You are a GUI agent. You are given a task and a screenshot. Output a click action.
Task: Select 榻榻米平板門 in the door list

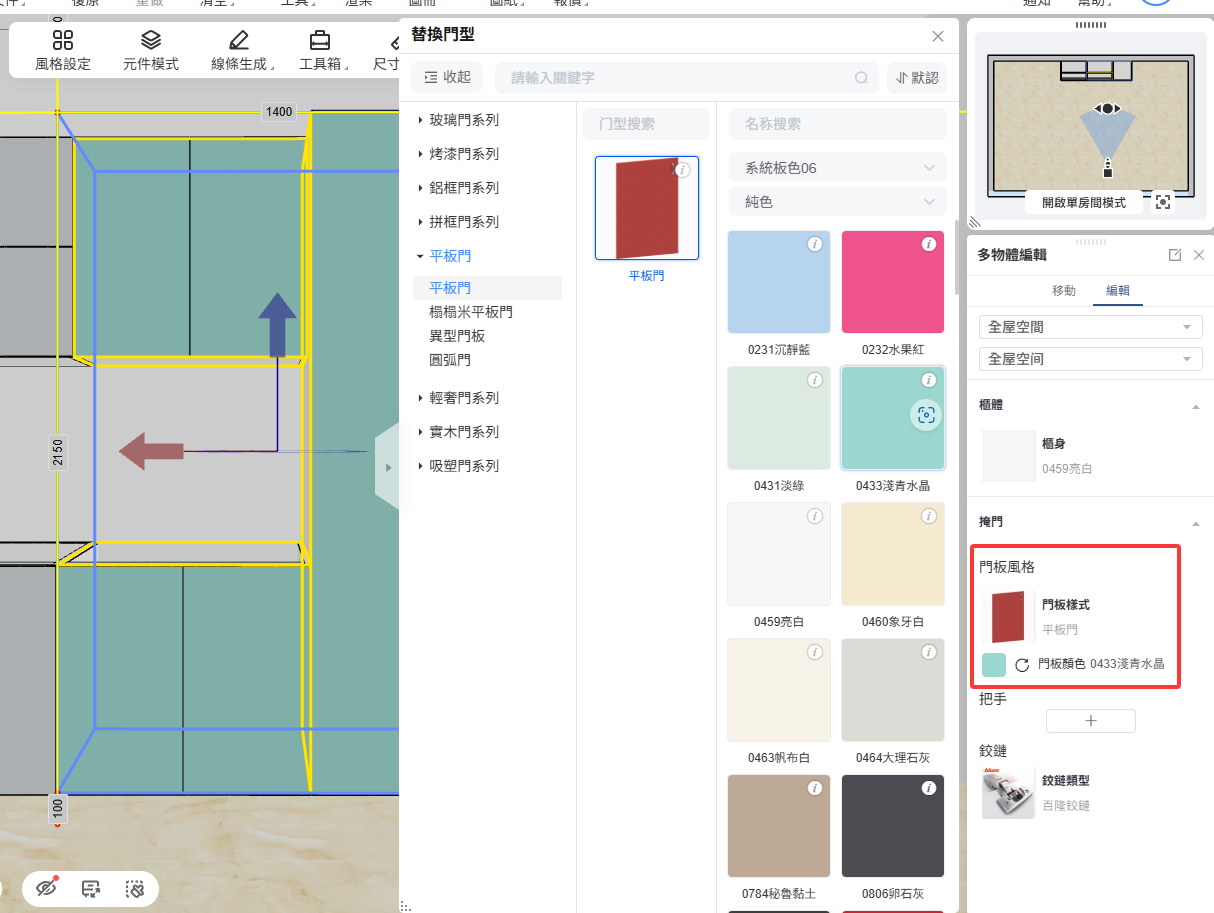(x=471, y=312)
